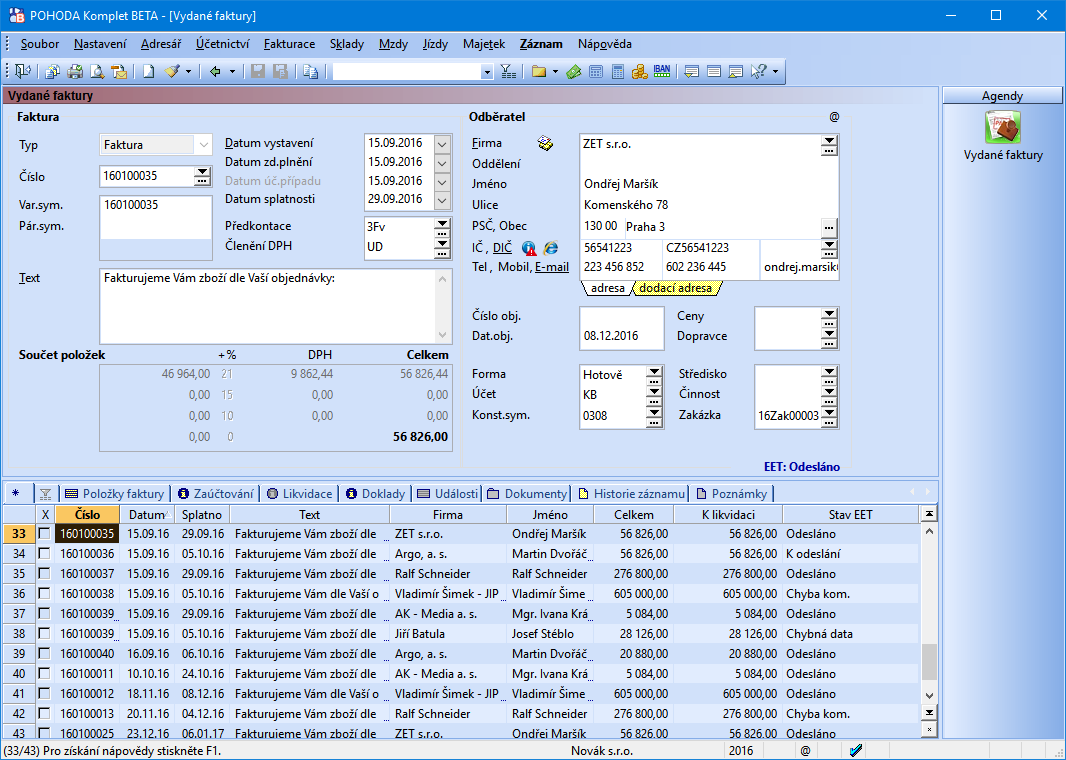The height and width of the screenshot is (760, 1066).
Task: Tick checkbox for invoice row 33
Action: pyautogui.click(x=44, y=534)
